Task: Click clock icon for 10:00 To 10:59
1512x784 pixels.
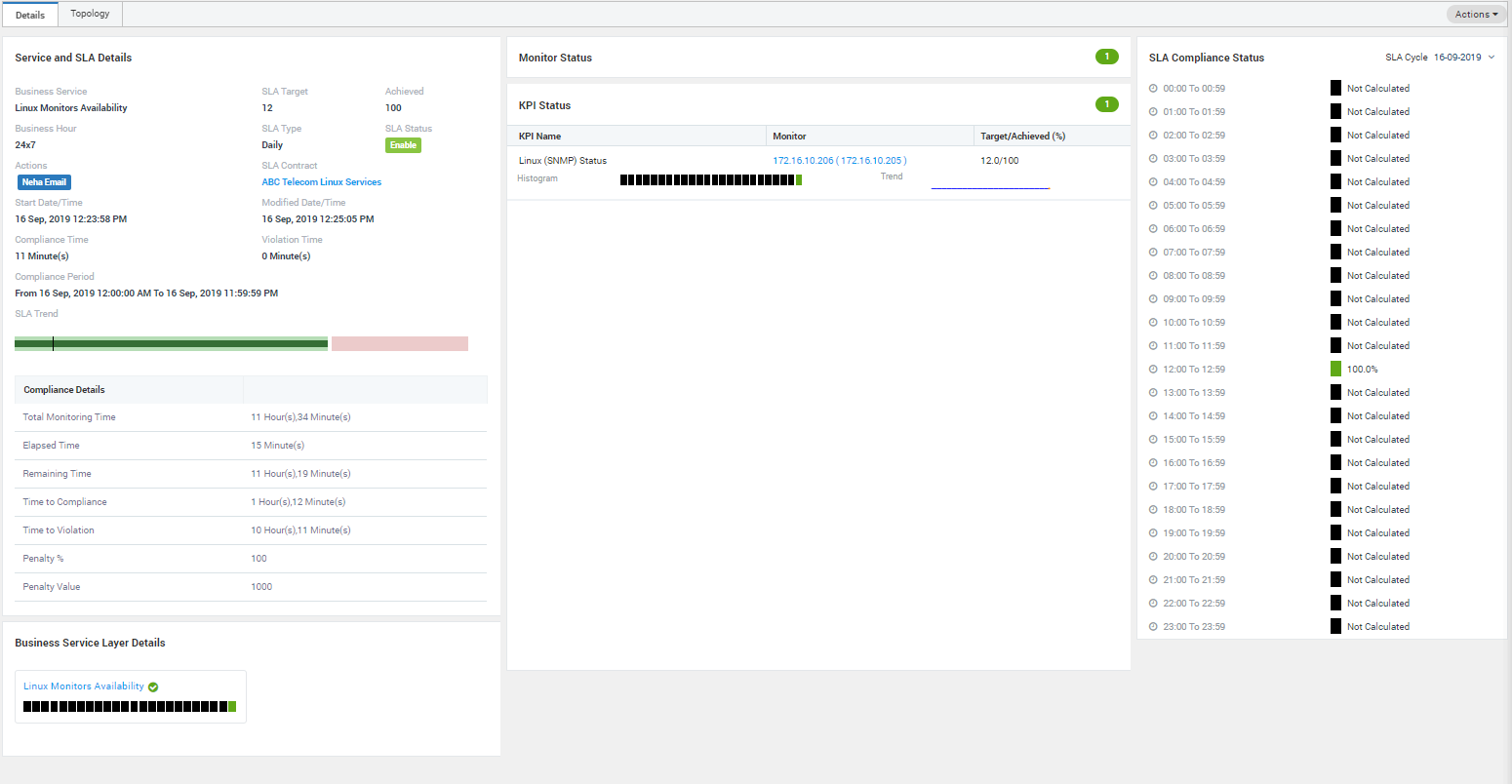Action: coord(1153,323)
